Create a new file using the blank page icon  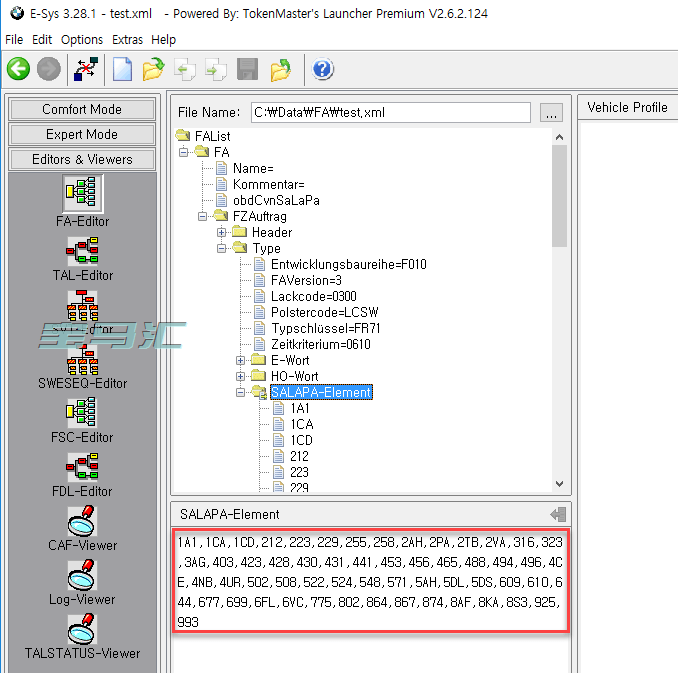[x=122, y=69]
